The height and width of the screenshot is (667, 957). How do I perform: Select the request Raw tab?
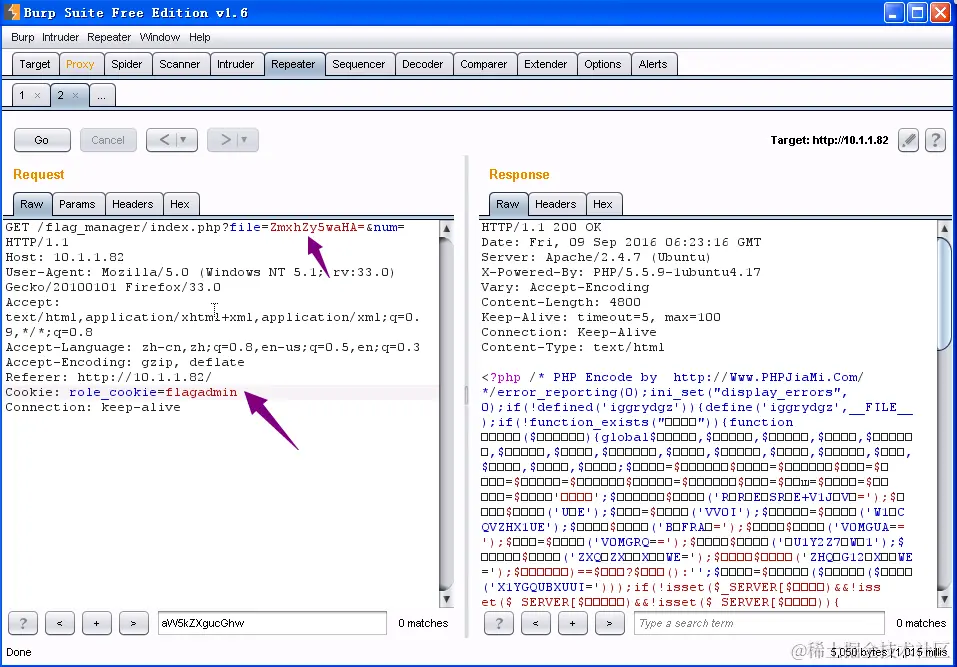click(x=32, y=204)
